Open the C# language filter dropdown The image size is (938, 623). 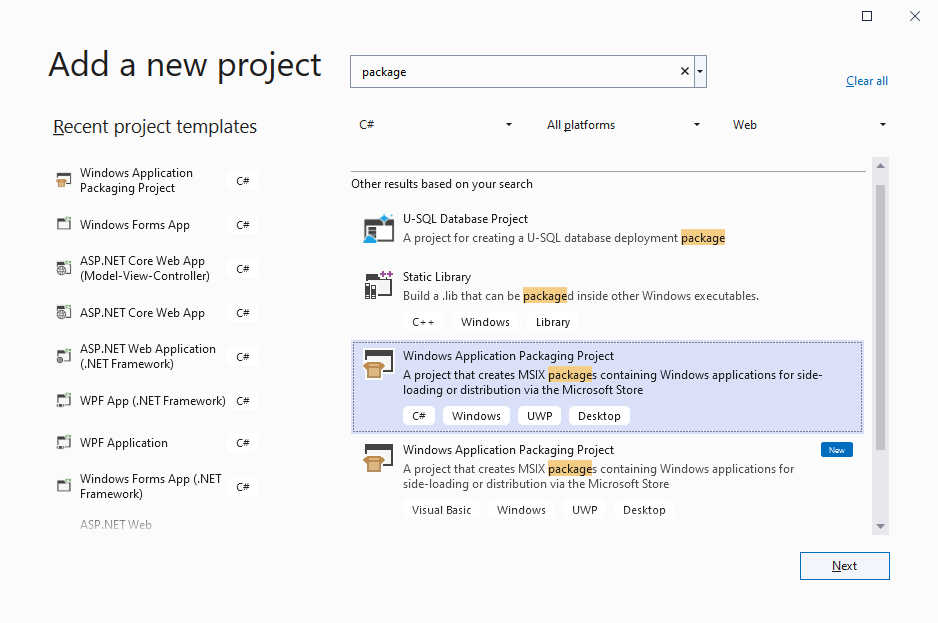(x=432, y=124)
